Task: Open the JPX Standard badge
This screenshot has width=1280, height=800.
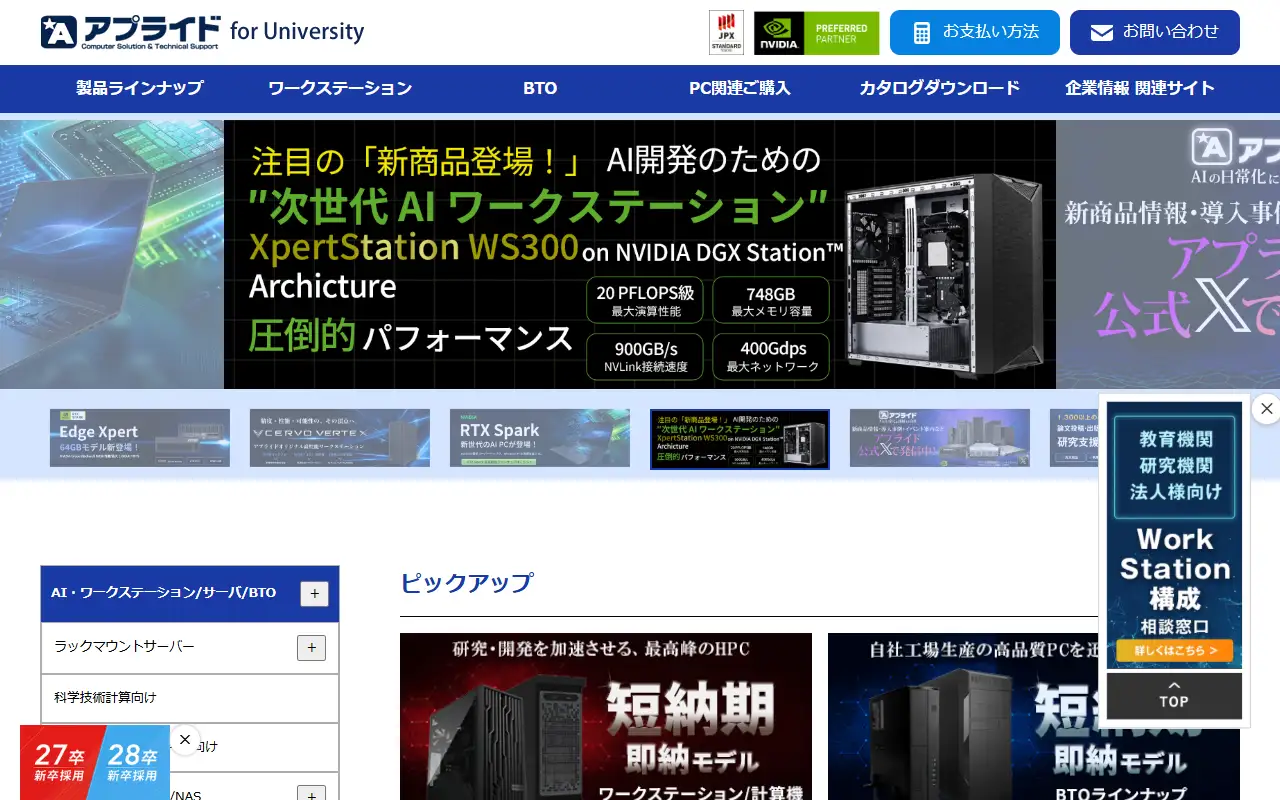Action: (x=726, y=33)
